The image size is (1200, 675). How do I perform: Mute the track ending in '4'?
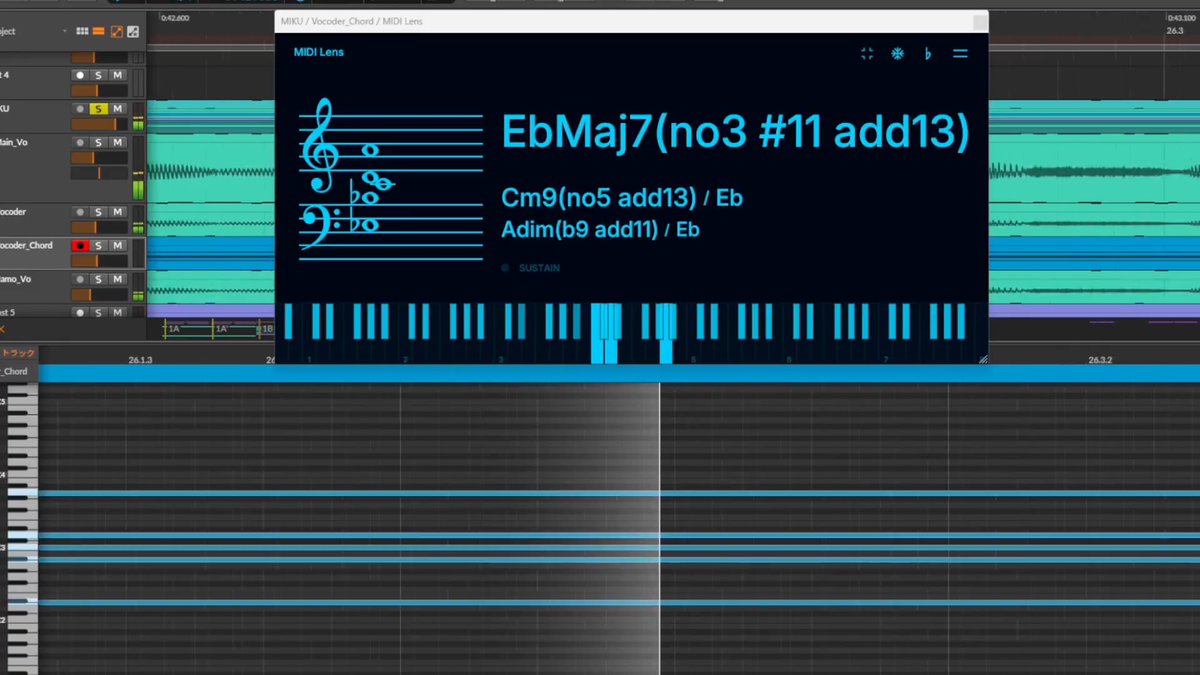tap(117, 75)
